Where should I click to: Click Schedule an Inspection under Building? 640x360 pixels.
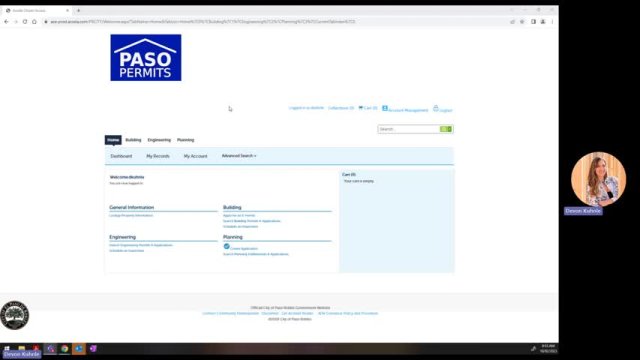[x=240, y=227]
